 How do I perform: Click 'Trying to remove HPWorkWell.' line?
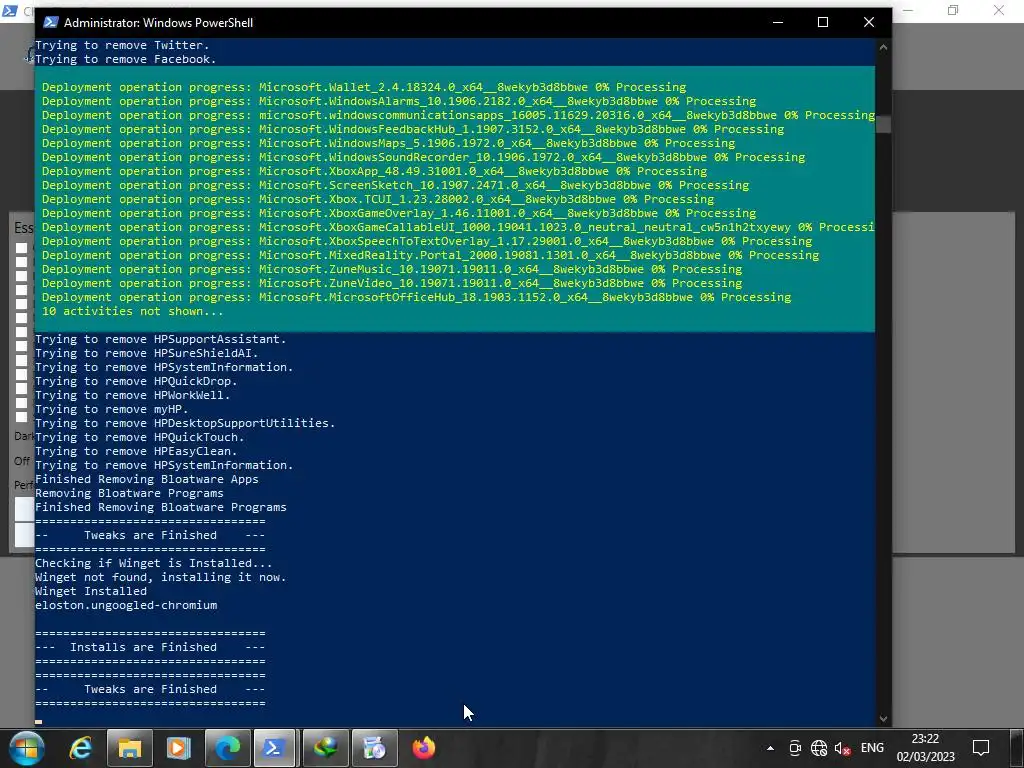coord(133,395)
